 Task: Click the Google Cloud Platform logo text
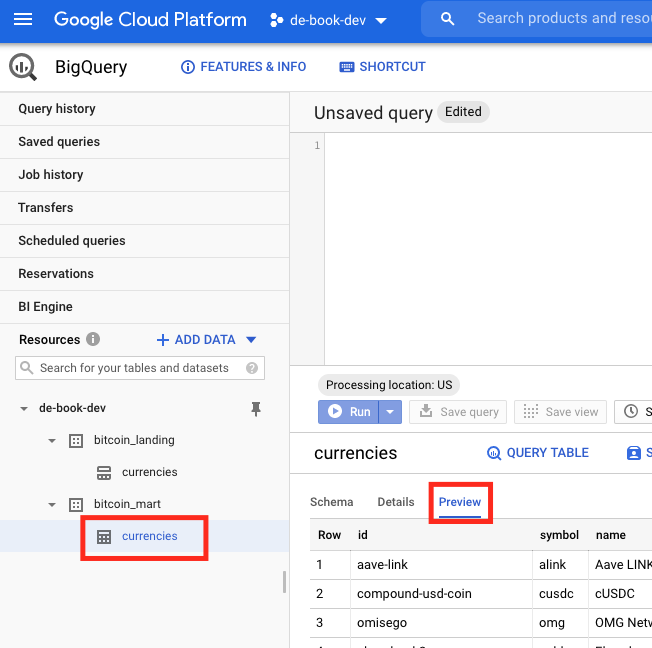pyautogui.click(x=150, y=20)
